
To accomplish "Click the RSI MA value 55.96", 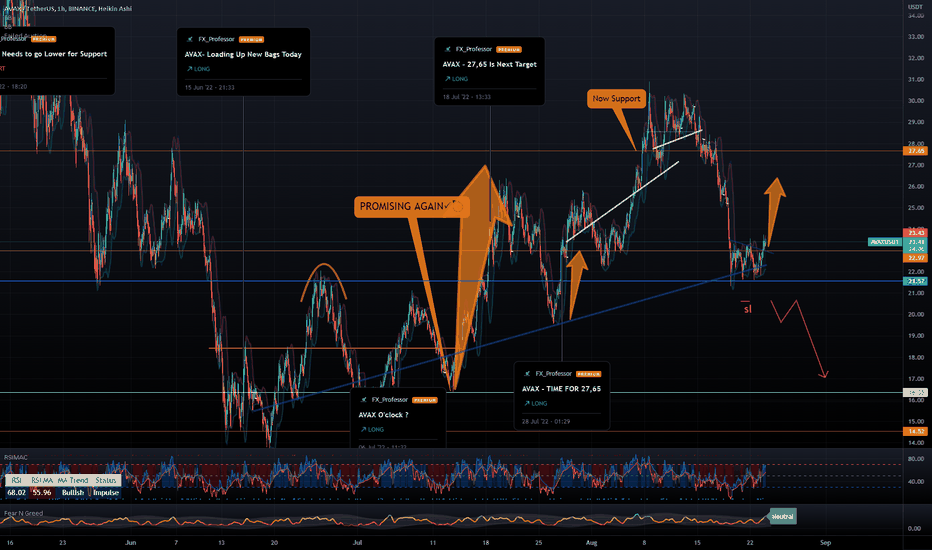I will [x=42, y=492].
